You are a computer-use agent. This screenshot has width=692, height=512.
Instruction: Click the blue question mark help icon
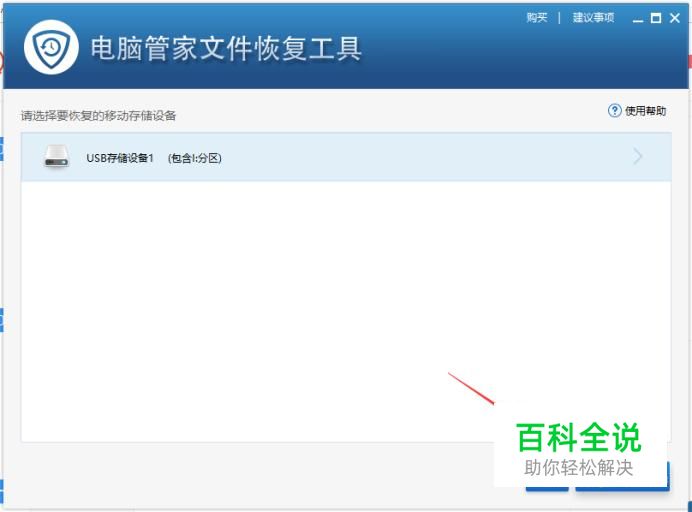pos(614,110)
